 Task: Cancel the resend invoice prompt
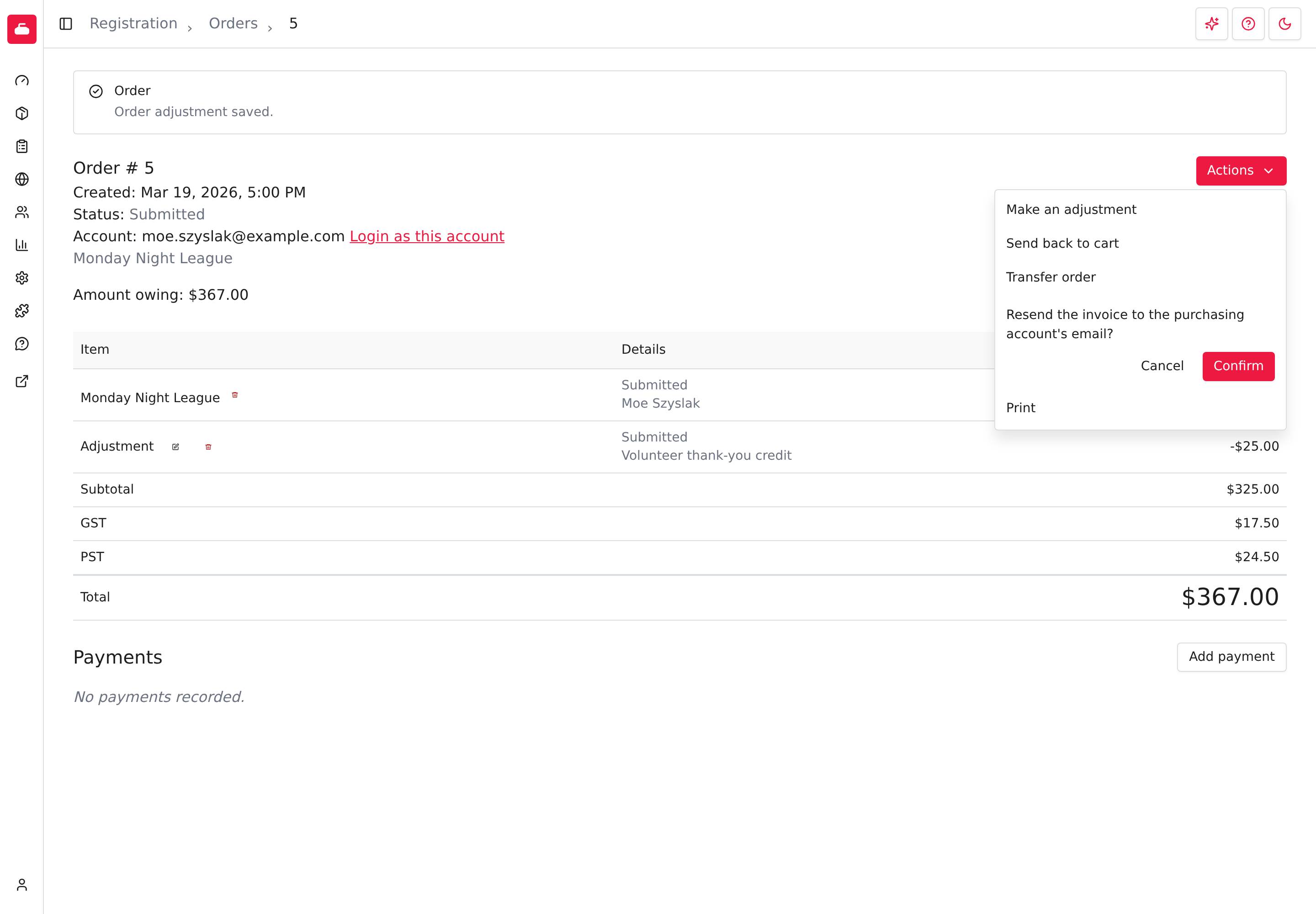click(x=1162, y=366)
